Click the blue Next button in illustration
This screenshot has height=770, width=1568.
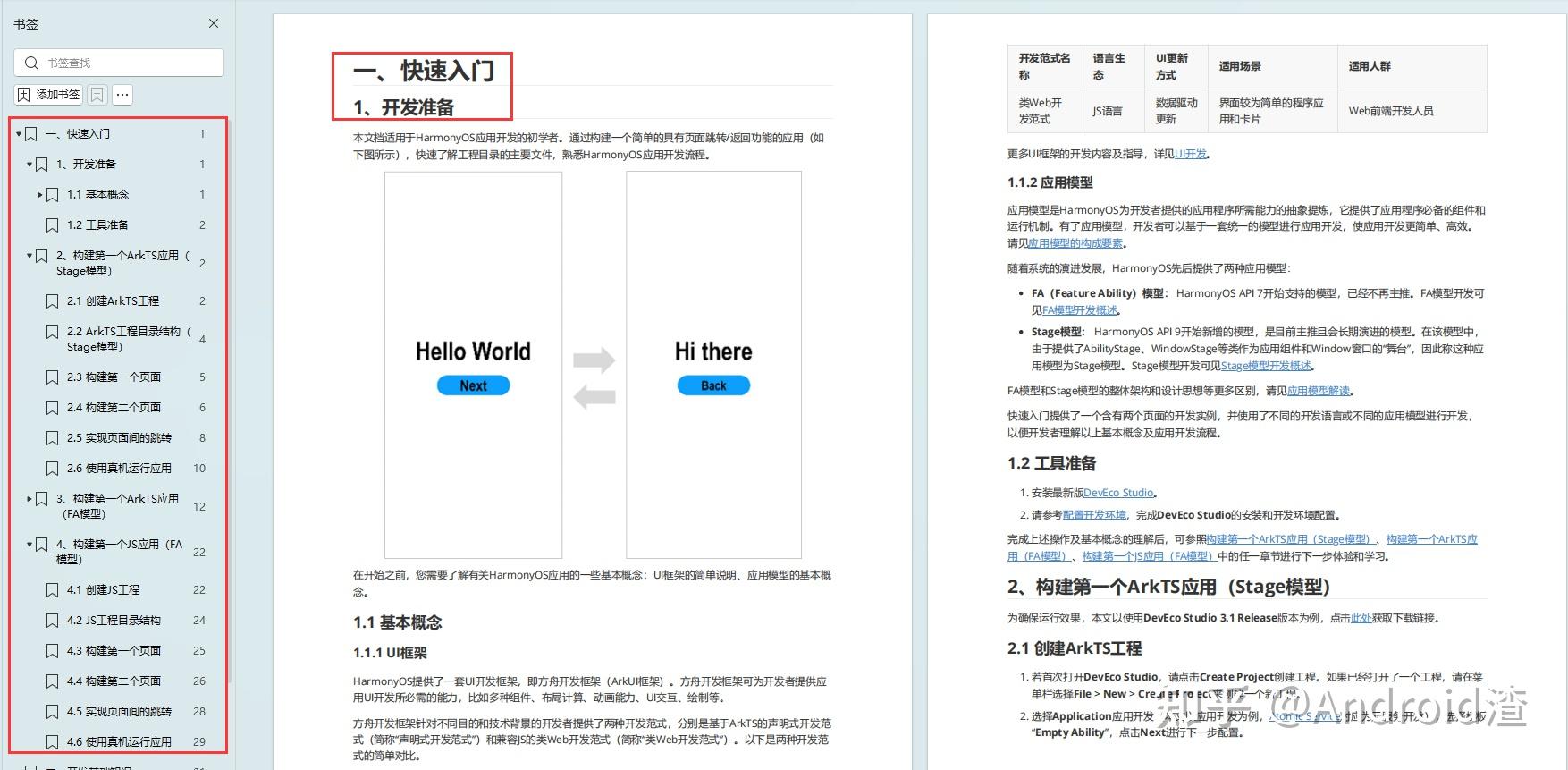473,385
